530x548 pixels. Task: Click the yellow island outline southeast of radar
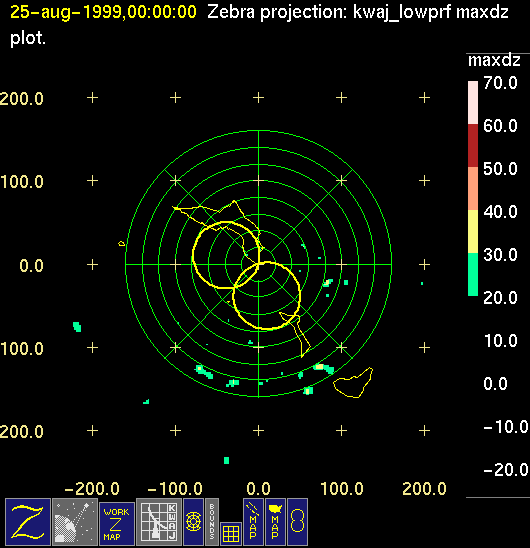point(353,383)
